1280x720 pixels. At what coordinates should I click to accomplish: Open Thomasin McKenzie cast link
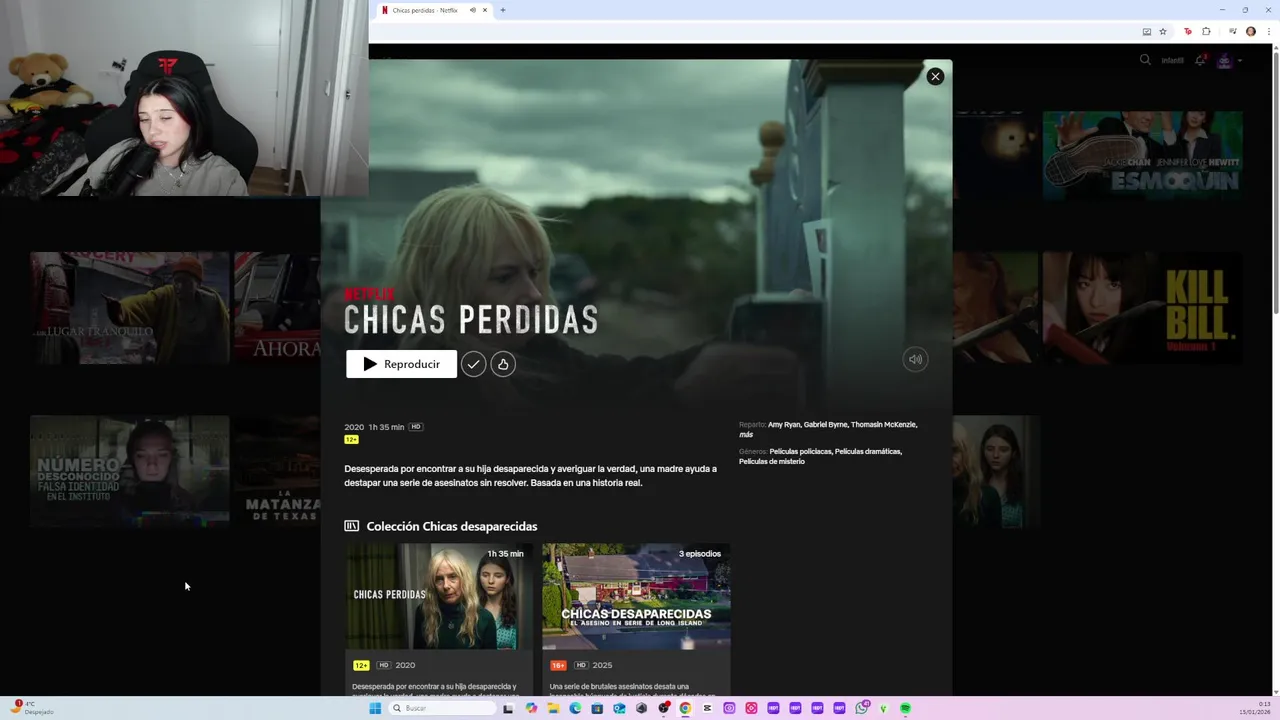(x=884, y=425)
